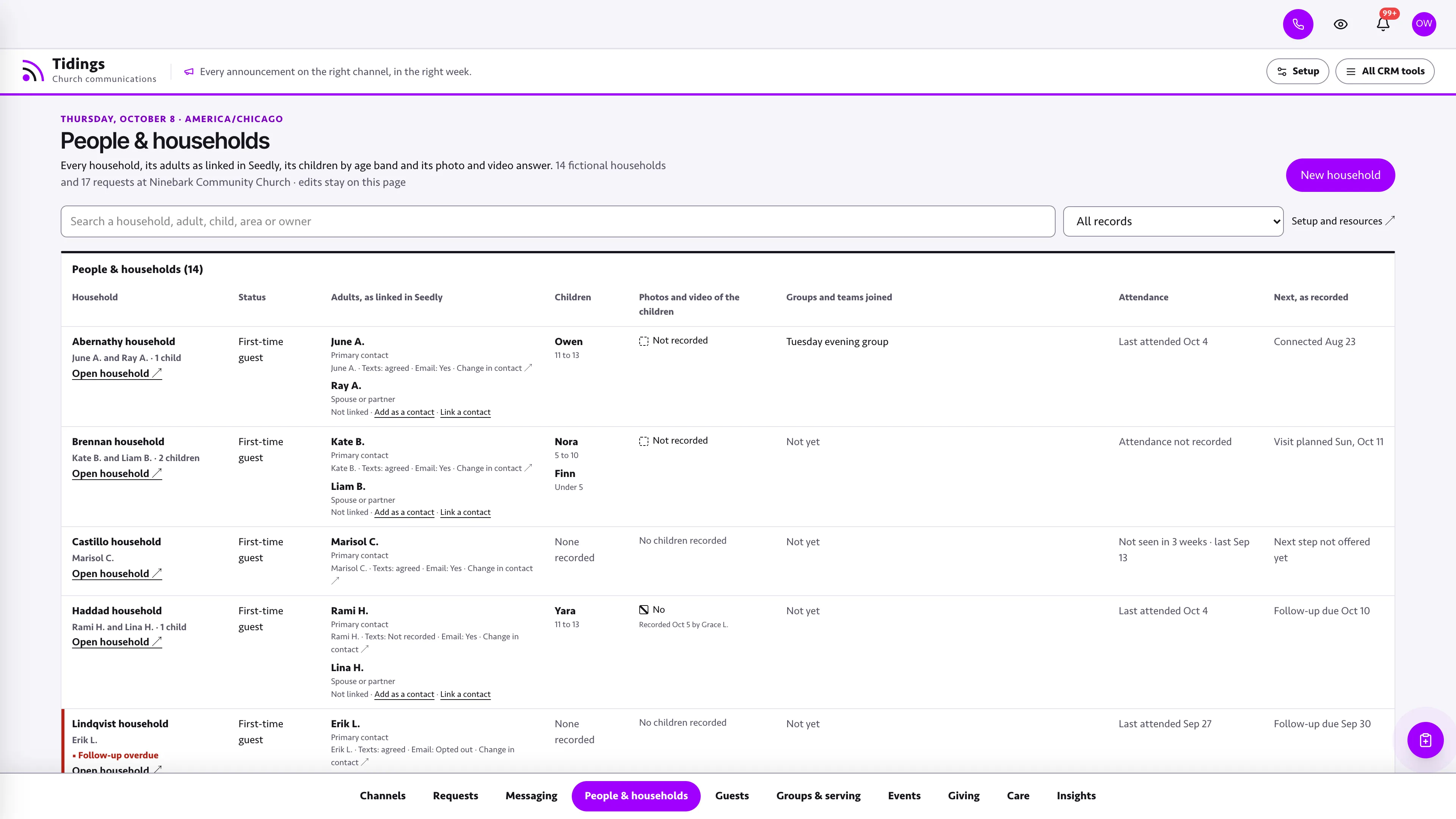Click Not recorded photo icon for Owen
Image resolution: width=1456 pixels, height=819 pixels.
click(x=644, y=341)
